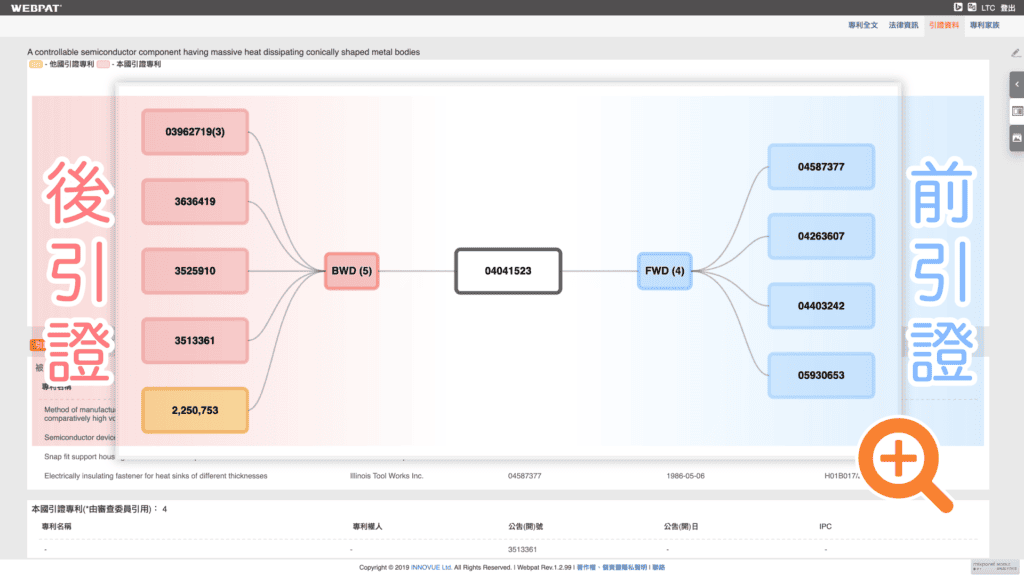This screenshot has height=576, width=1024.
Task: Click the orange 他國引證專利 legend swatch
Action: tap(36, 64)
